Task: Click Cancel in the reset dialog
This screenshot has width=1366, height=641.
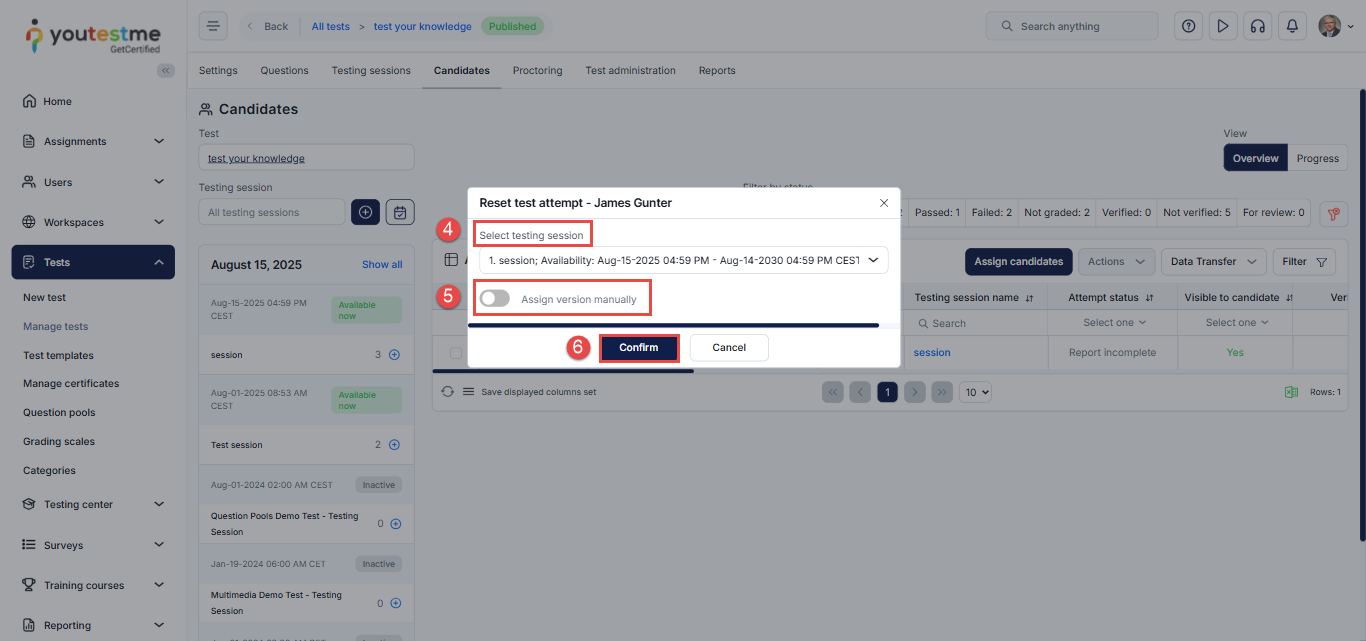Action: pyautogui.click(x=729, y=348)
